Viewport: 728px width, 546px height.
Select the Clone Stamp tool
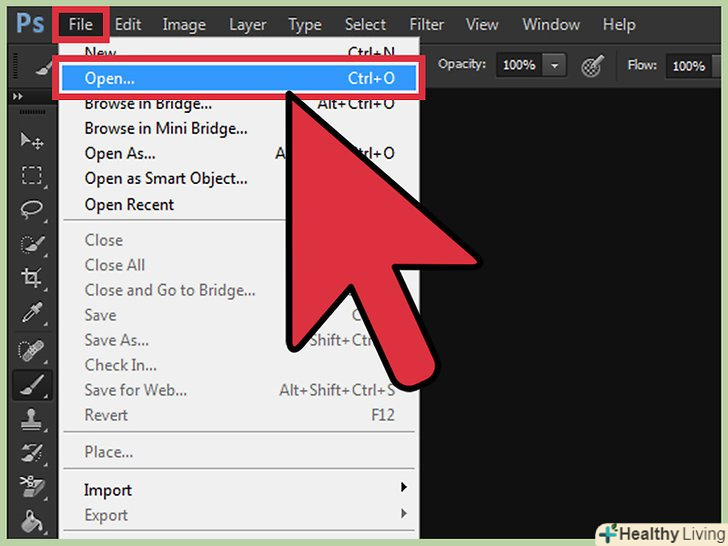32,419
